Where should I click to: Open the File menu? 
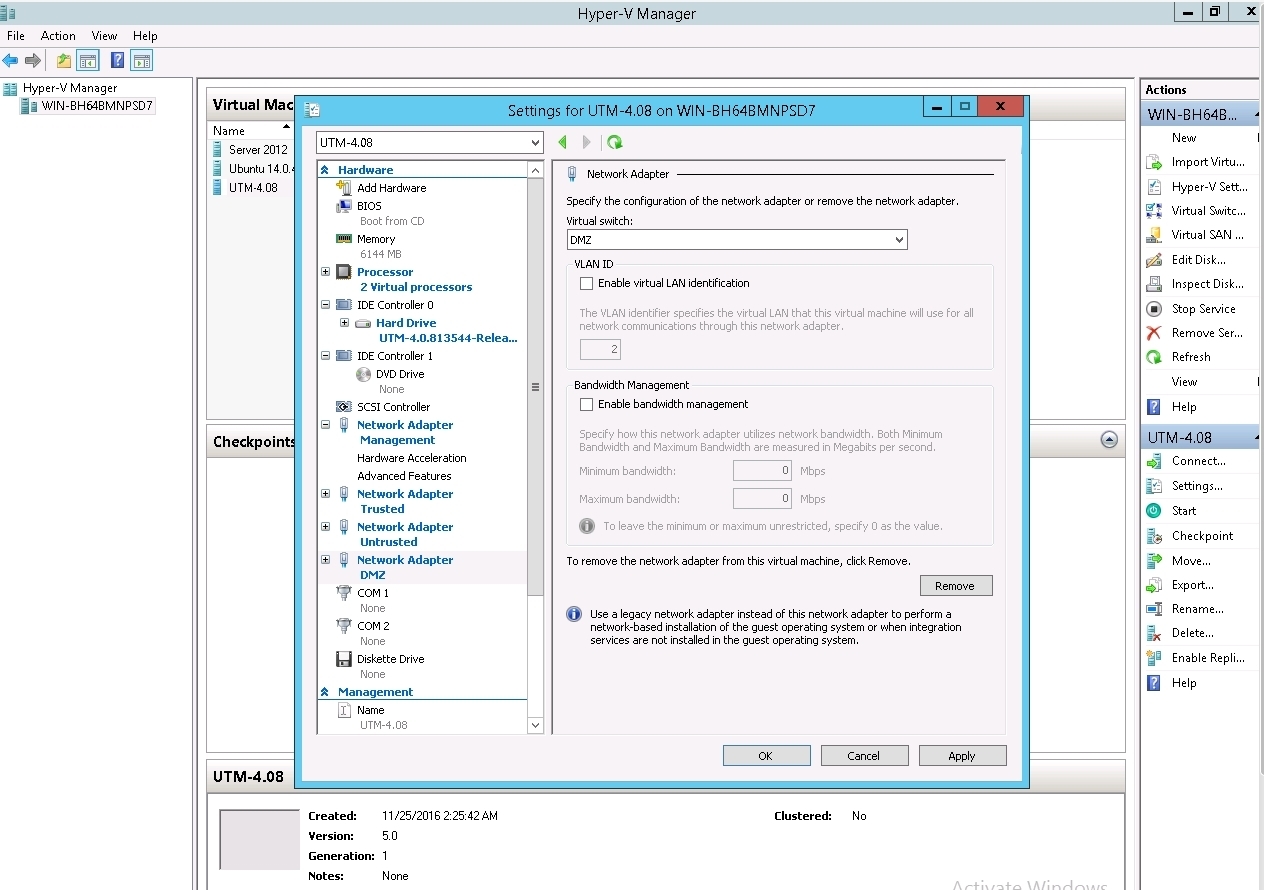coord(16,36)
